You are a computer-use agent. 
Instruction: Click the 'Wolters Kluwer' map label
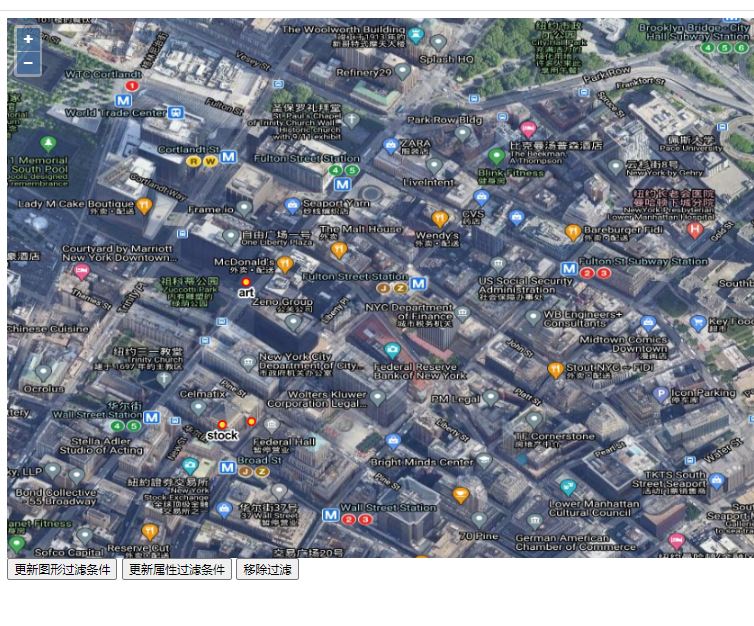pyautogui.click(x=327, y=394)
